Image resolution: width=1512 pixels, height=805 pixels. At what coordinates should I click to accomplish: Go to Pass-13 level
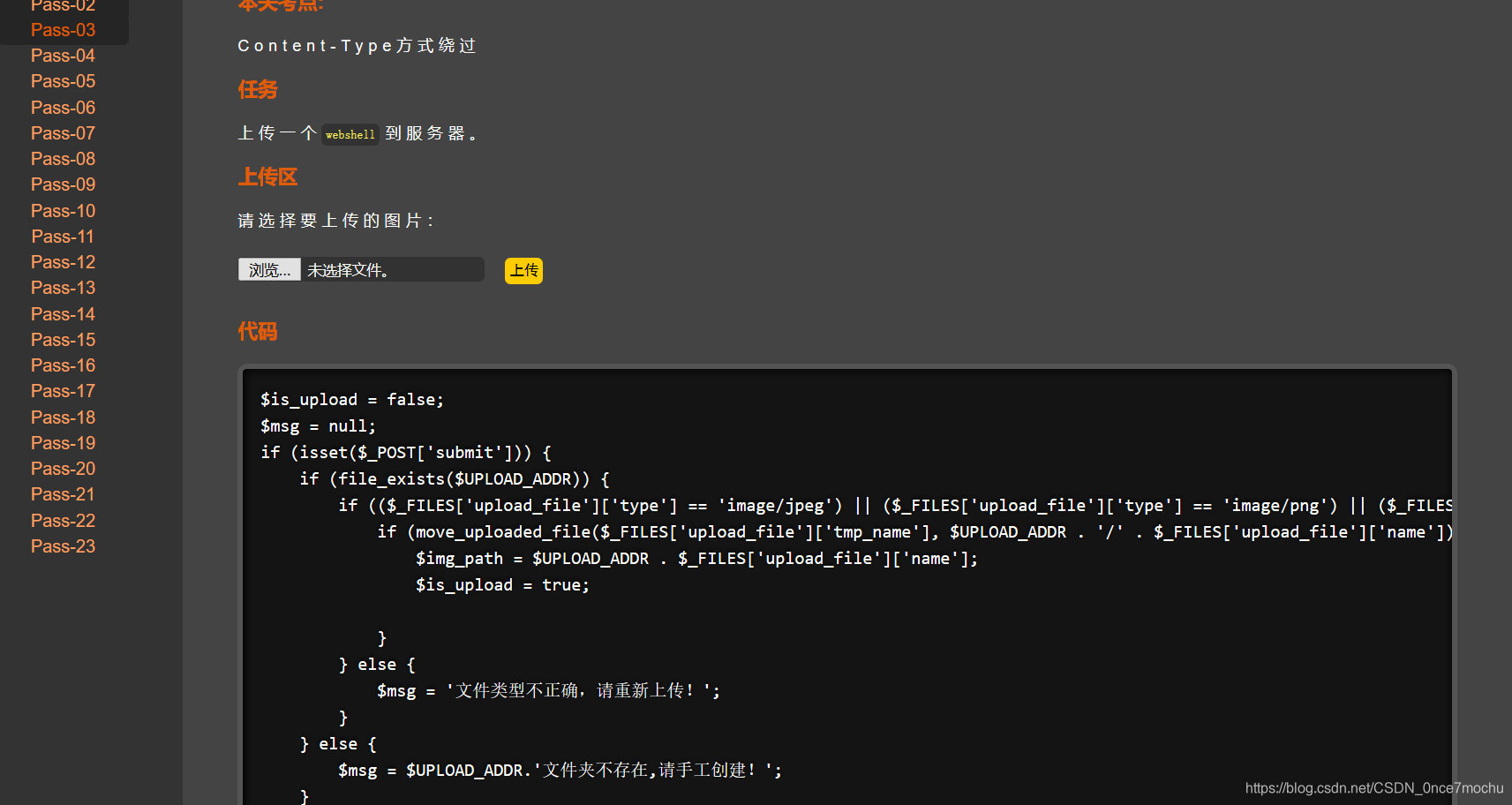pos(63,288)
